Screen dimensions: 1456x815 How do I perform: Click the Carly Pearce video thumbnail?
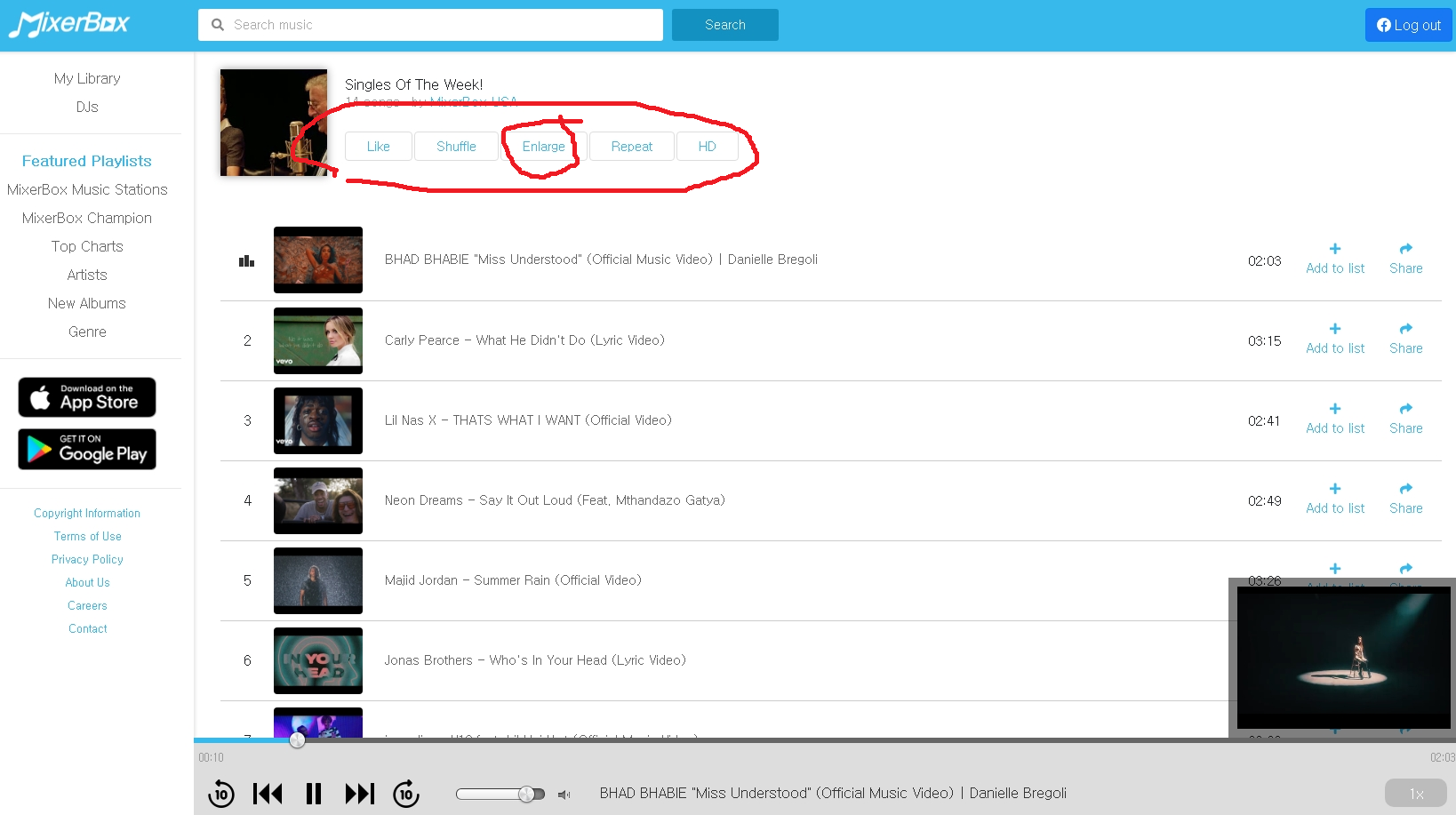318,340
